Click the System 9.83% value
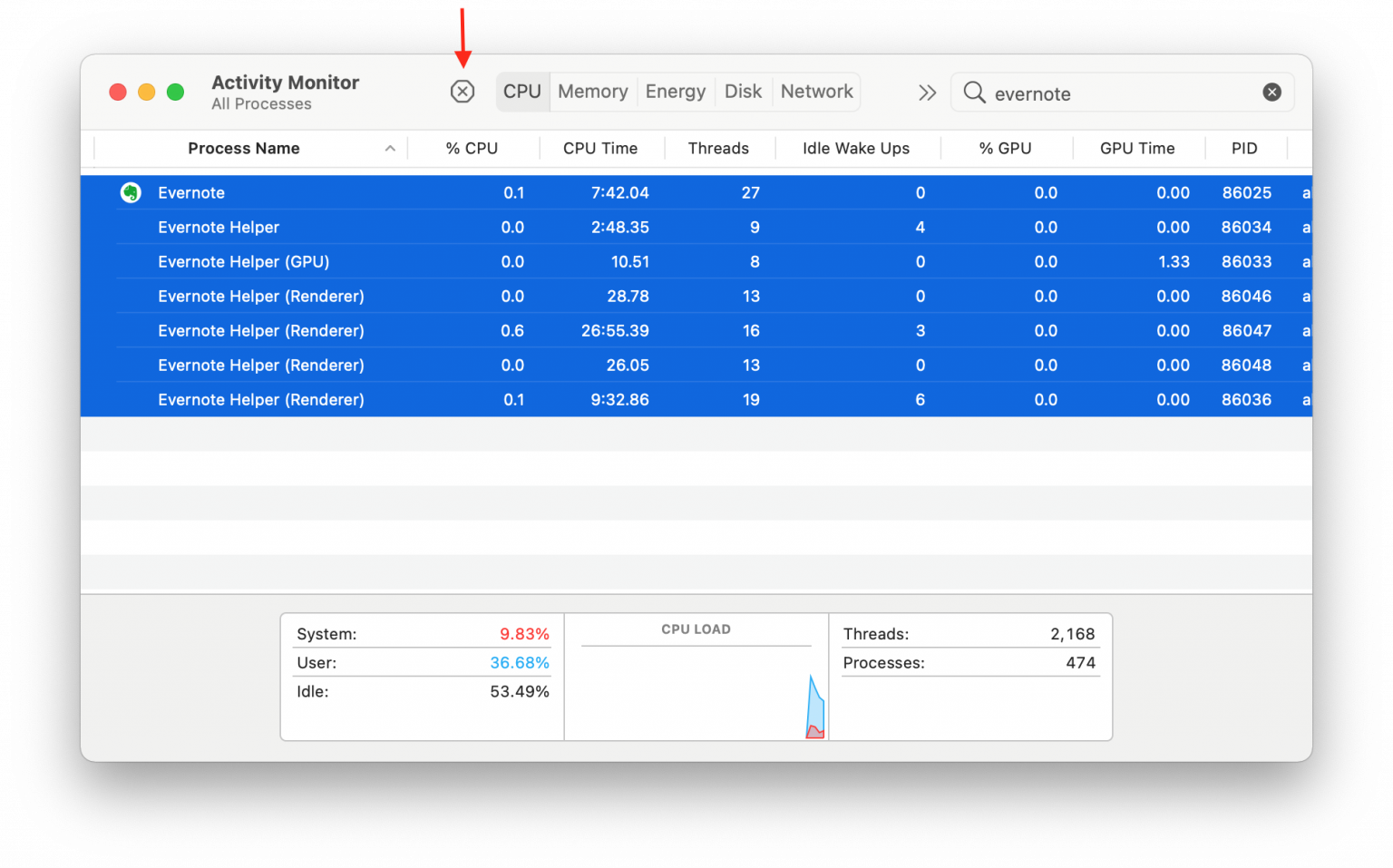Viewport: 1393px width, 868px height. click(524, 634)
